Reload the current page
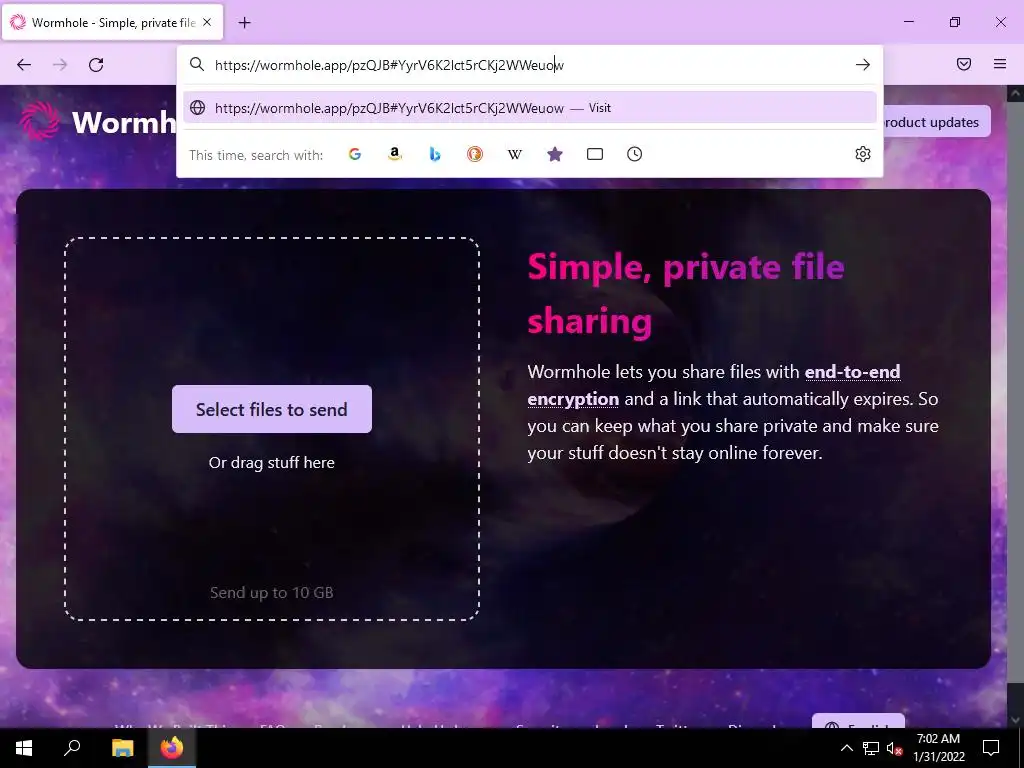Viewport: 1024px width, 768px height. pos(96,64)
